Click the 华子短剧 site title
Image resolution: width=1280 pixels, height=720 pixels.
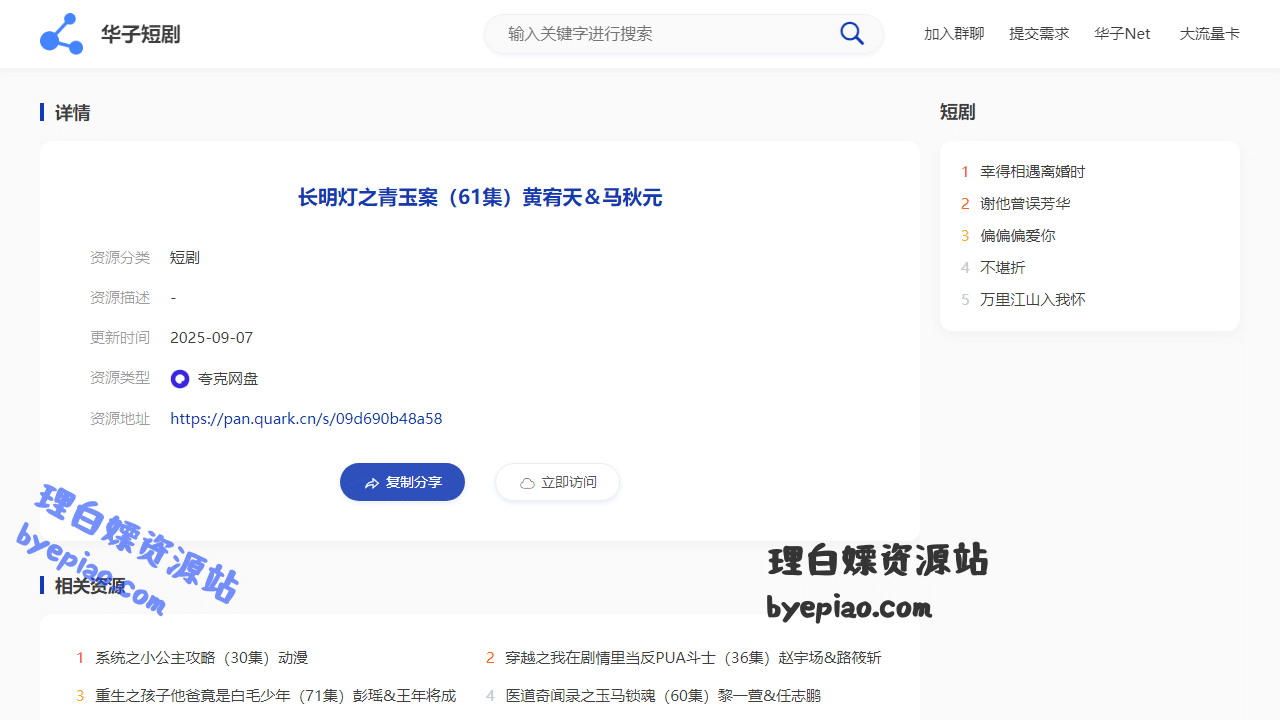click(140, 34)
